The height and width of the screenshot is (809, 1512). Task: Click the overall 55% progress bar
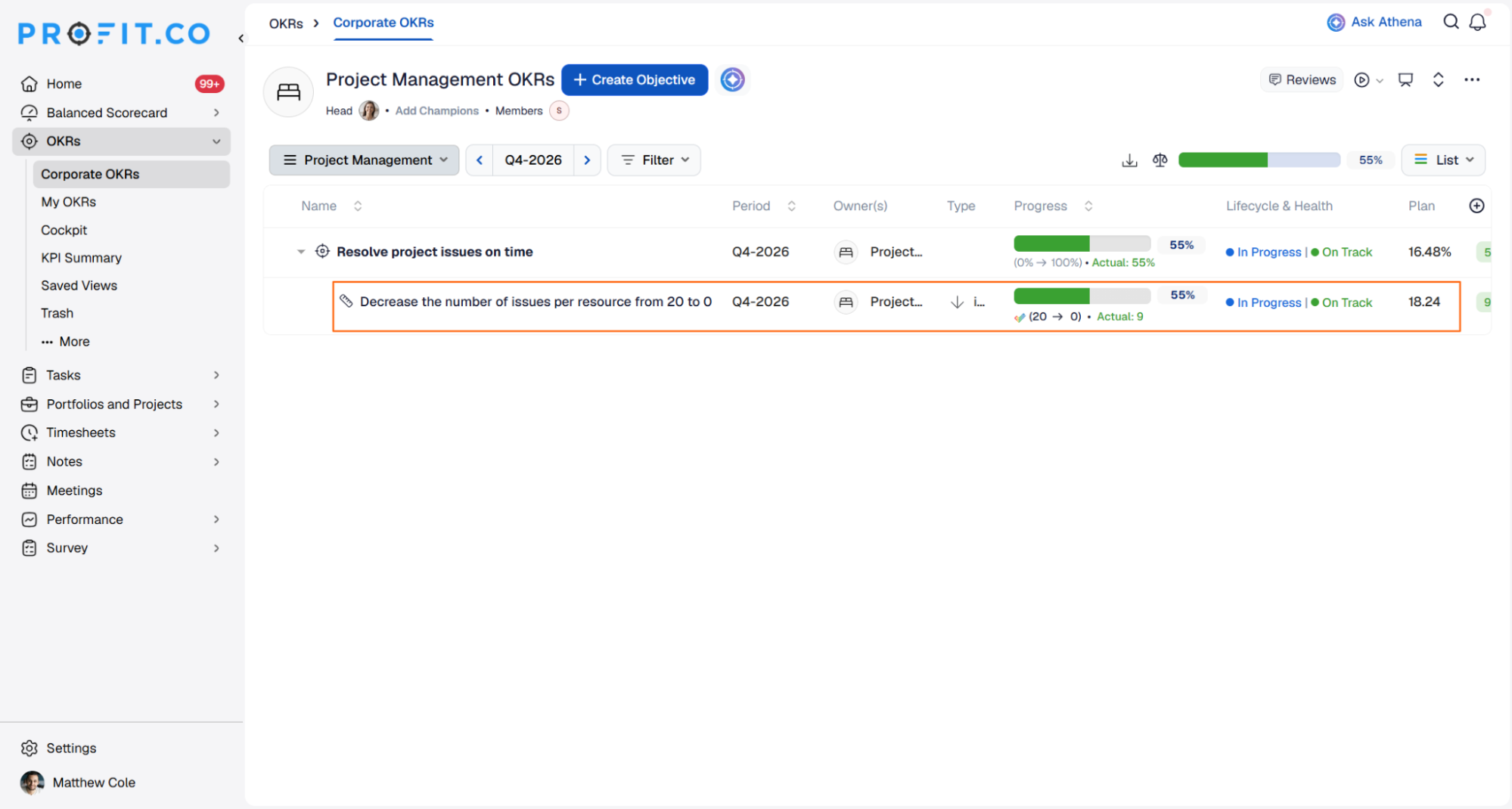click(1259, 160)
